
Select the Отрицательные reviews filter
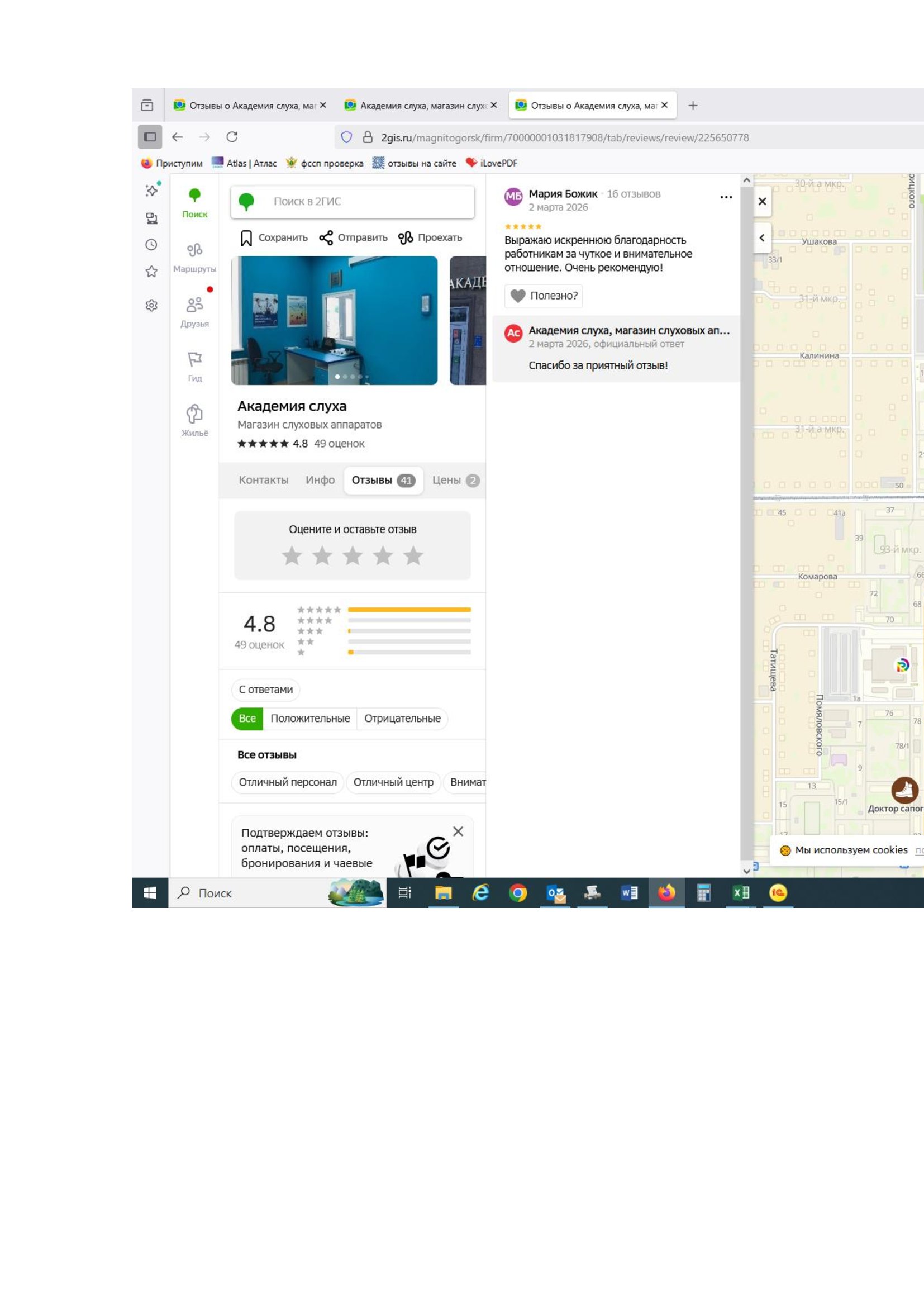pos(402,719)
